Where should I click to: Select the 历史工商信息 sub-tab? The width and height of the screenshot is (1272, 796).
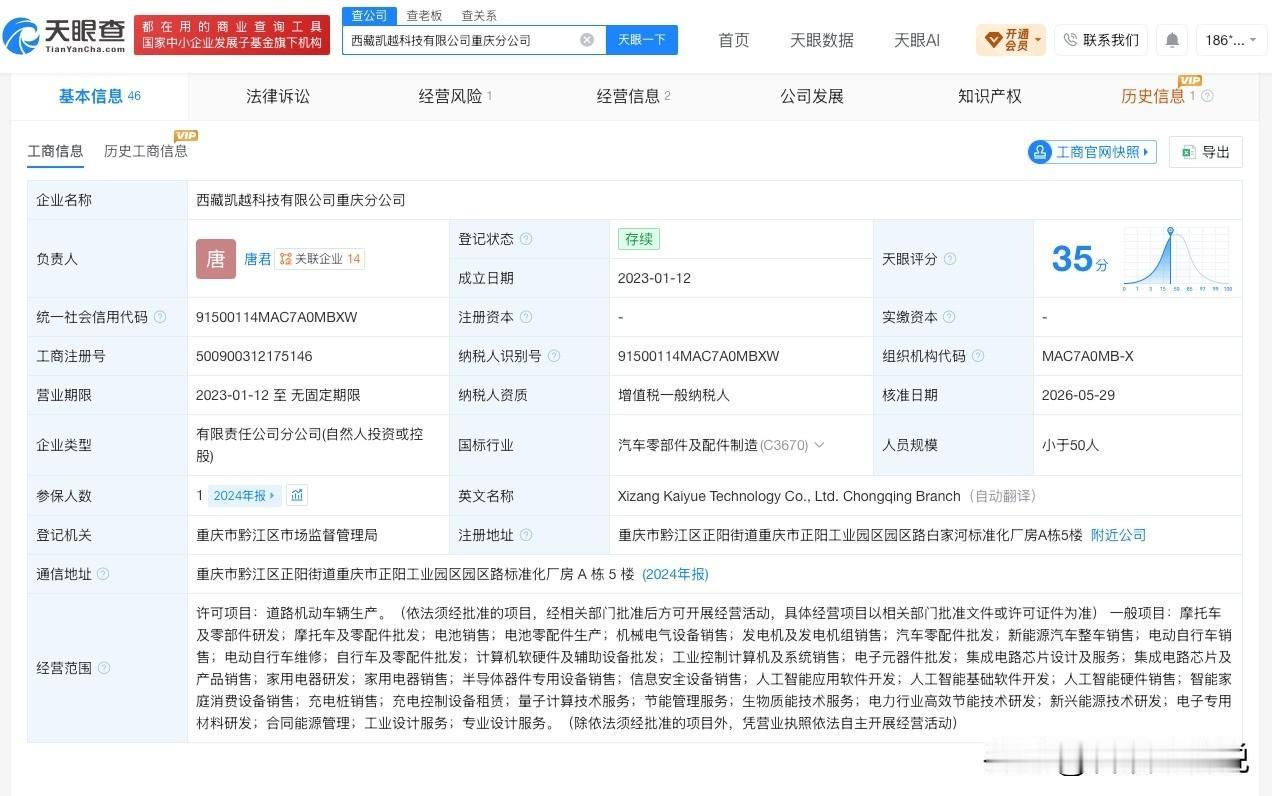click(146, 151)
